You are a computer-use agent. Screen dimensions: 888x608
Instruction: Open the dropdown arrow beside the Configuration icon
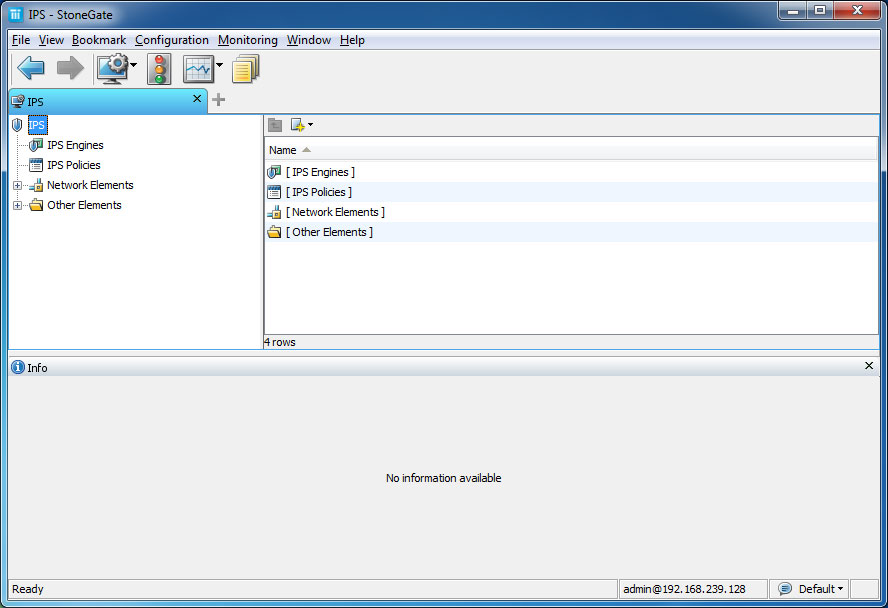[134, 65]
